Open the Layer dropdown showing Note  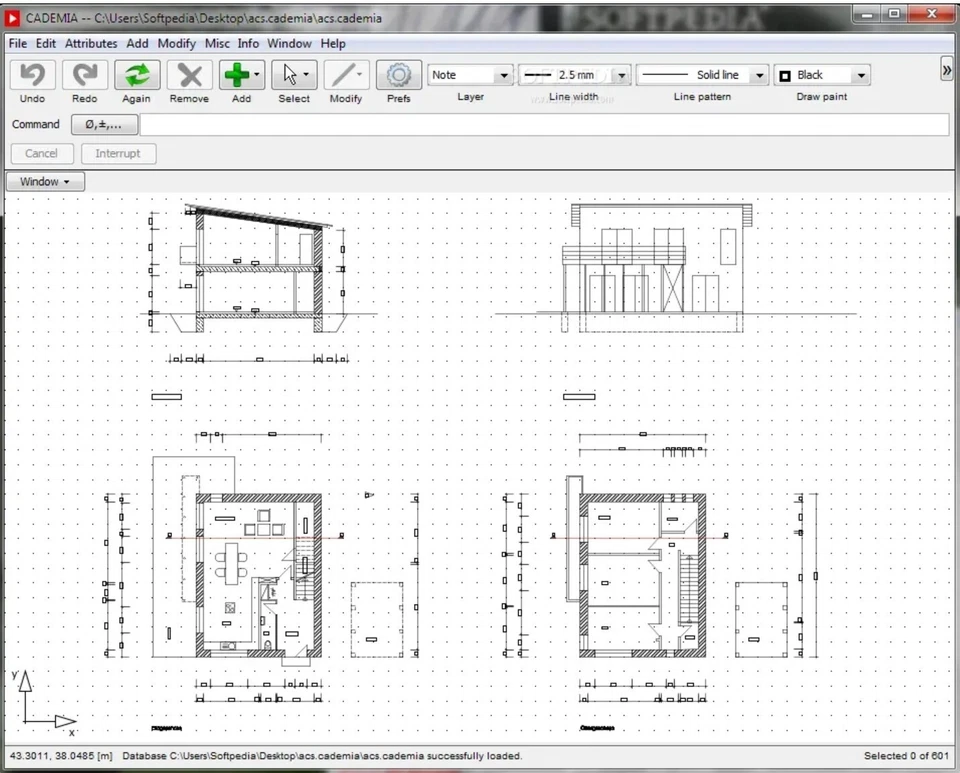504,75
